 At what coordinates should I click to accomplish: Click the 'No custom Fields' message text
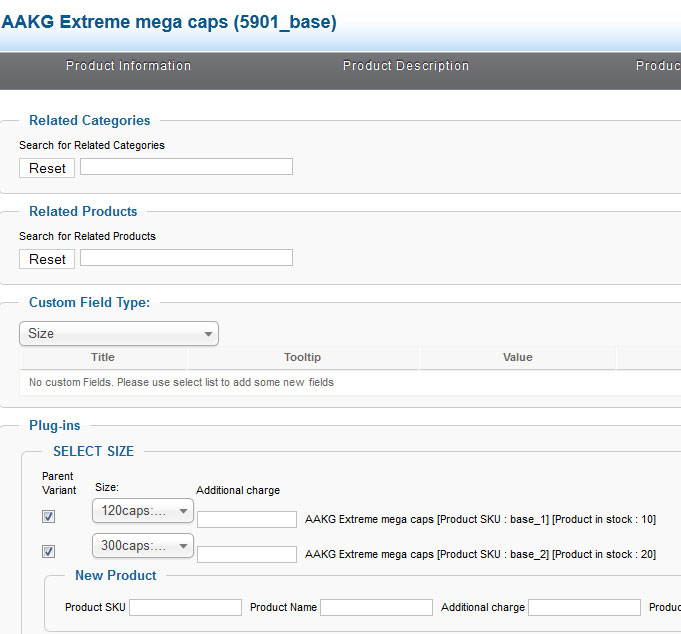(181, 382)
